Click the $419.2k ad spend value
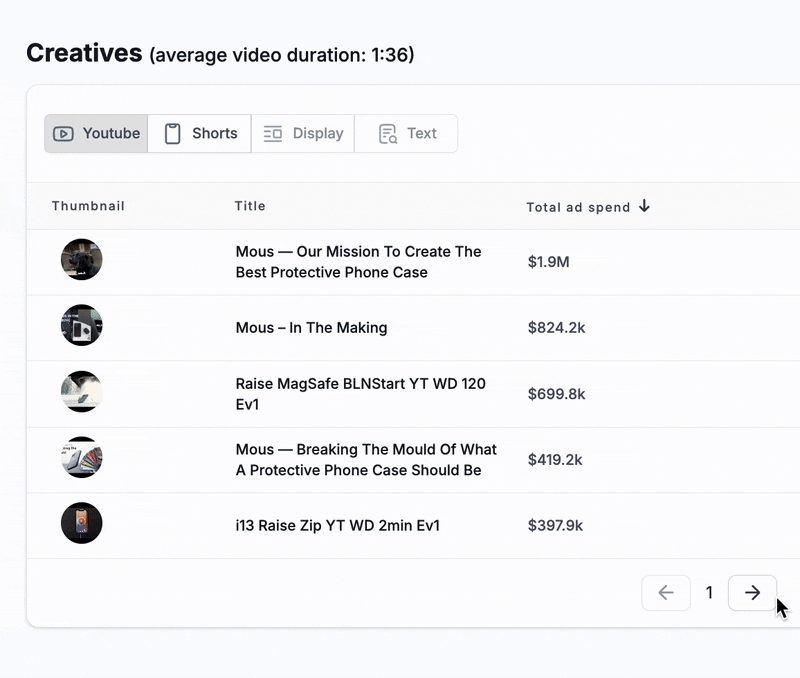The image size is (800, 678). [555, 460]
